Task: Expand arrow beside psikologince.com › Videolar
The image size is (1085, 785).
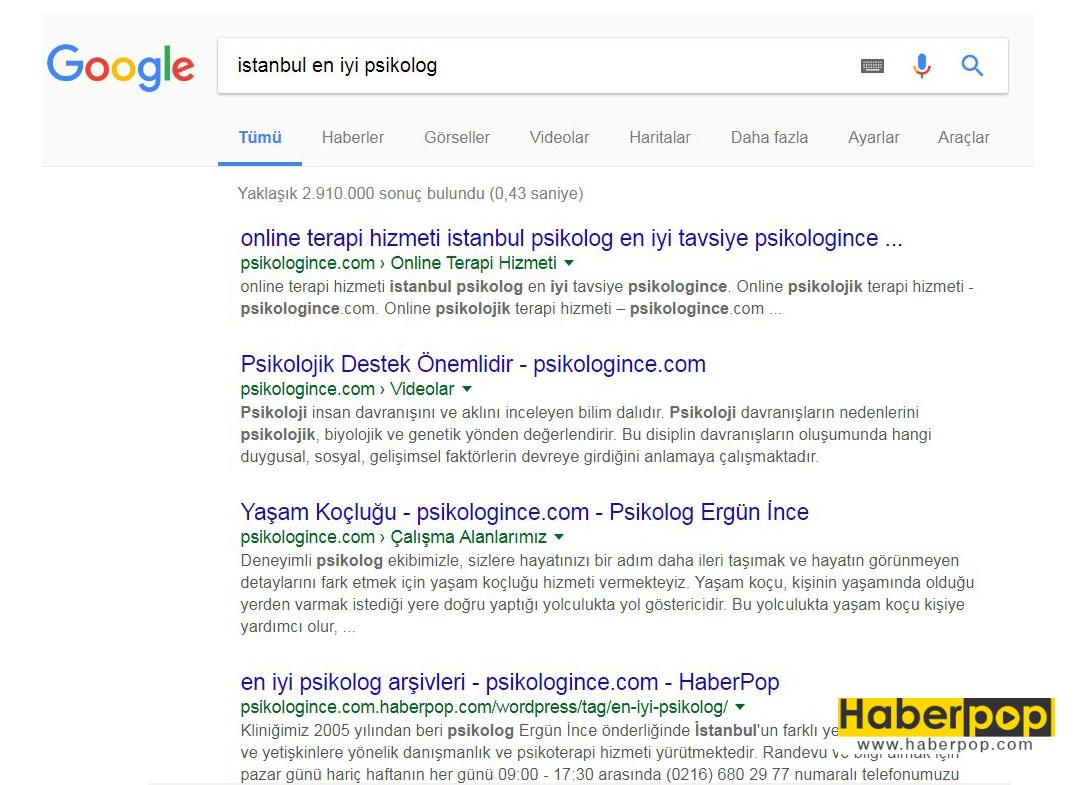Action: tap(467, 389)
